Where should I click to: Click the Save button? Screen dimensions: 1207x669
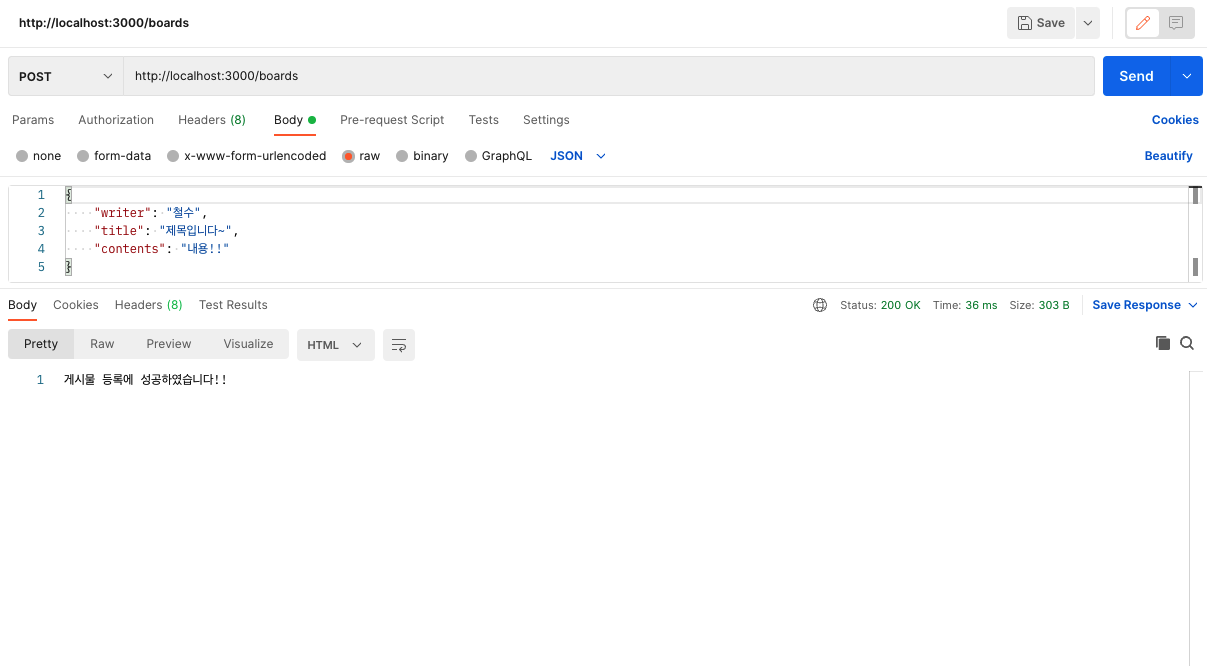(1041, 23)
